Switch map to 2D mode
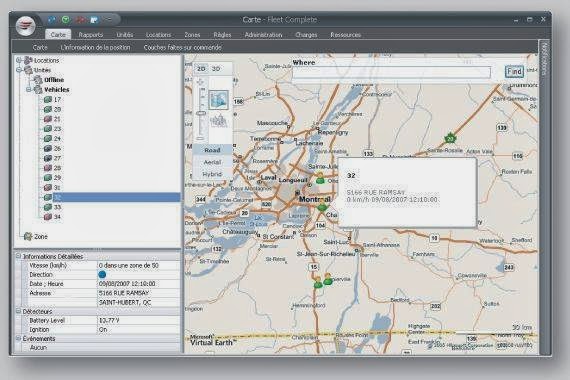Image resolution: width=570 pixels, height=380 pixels. (201, 69)
